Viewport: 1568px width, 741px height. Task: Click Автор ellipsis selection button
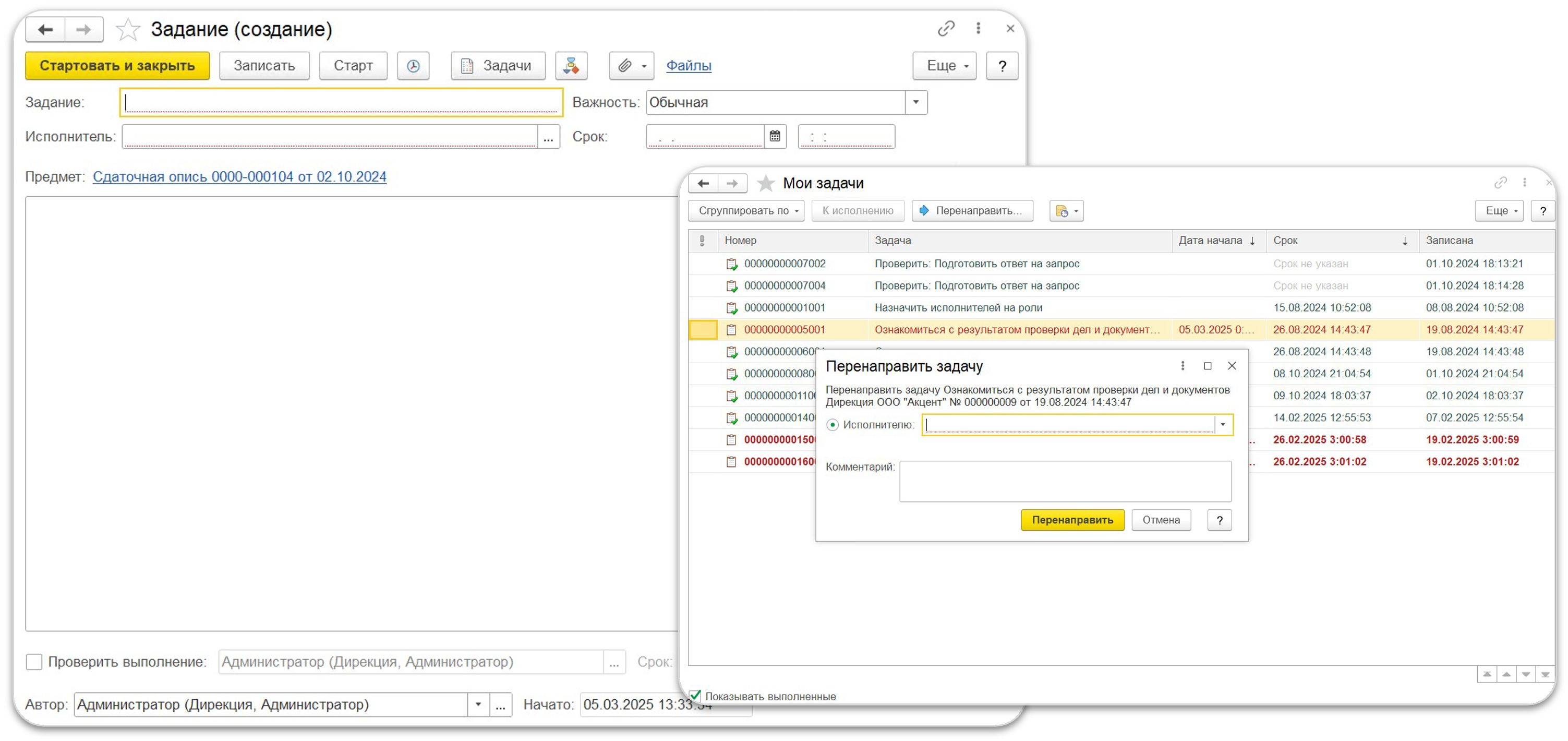500,704
